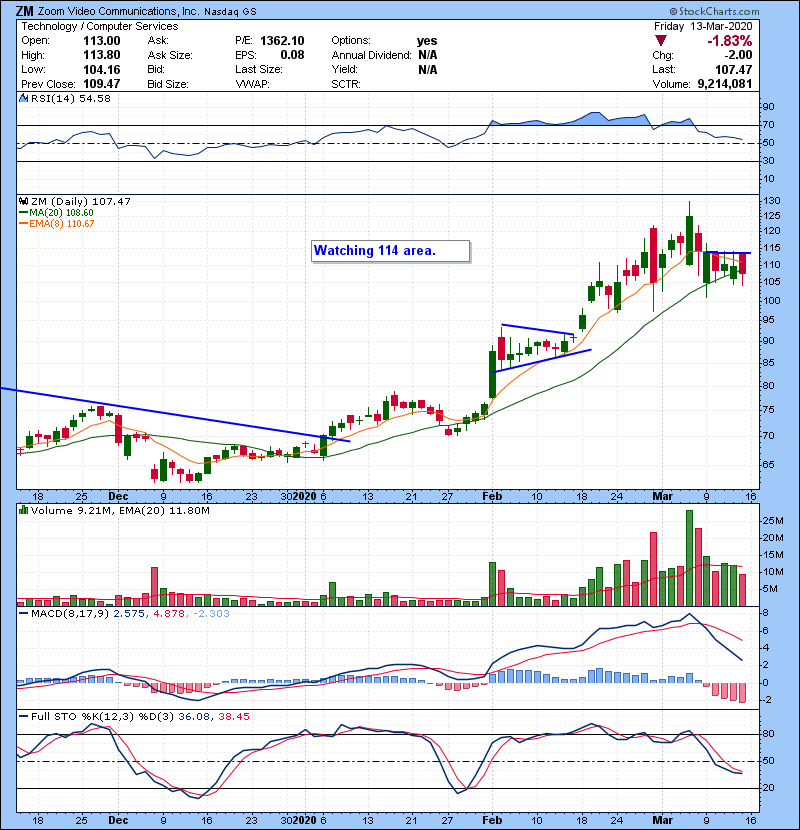
Task: Click Volume 9.21M, EMA(20) 11.80M label
Action: (x=120, y=510)
